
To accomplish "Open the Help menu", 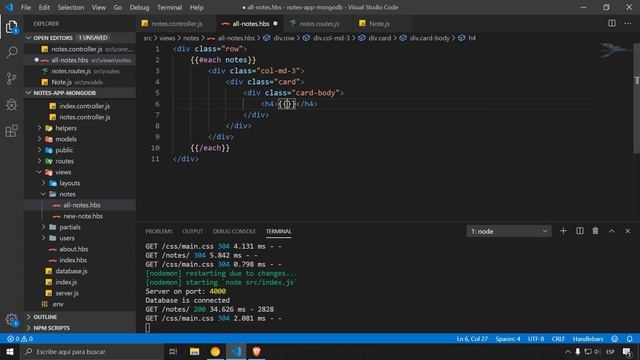I will 196,7.
